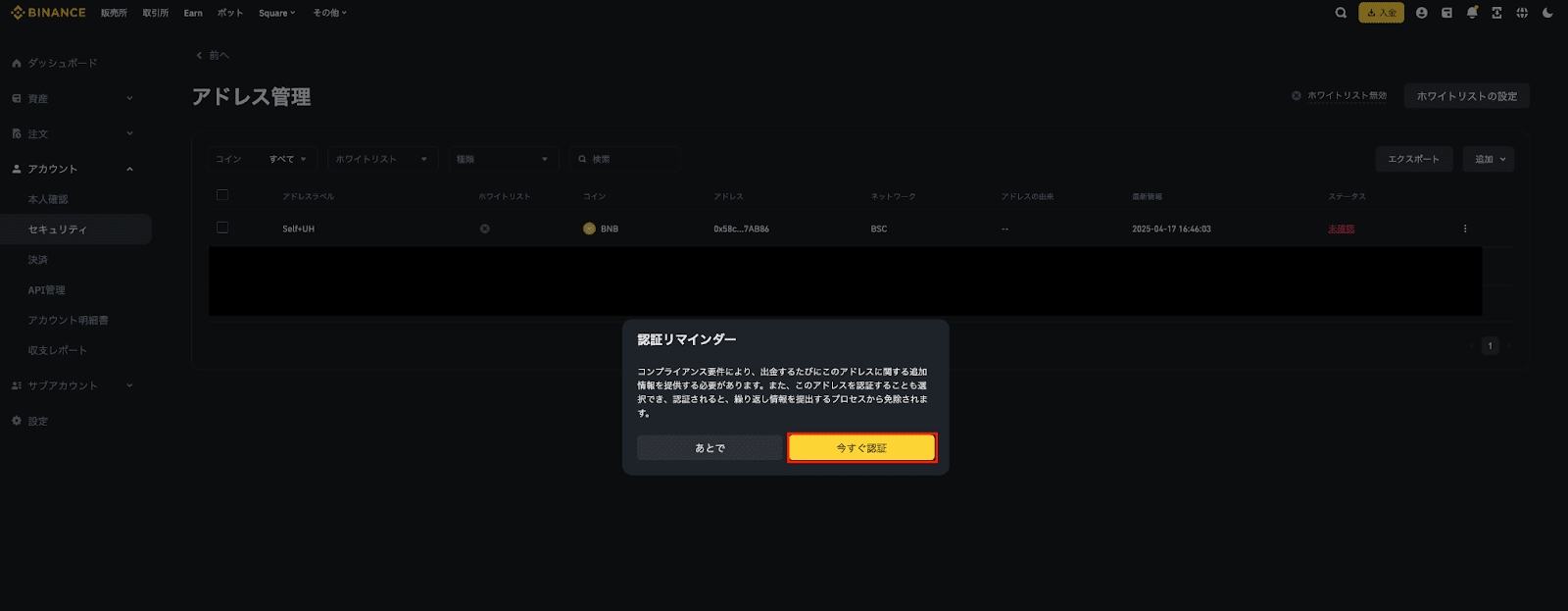Click the dashboard home icon in sidebar

click(x=17, y=63)
